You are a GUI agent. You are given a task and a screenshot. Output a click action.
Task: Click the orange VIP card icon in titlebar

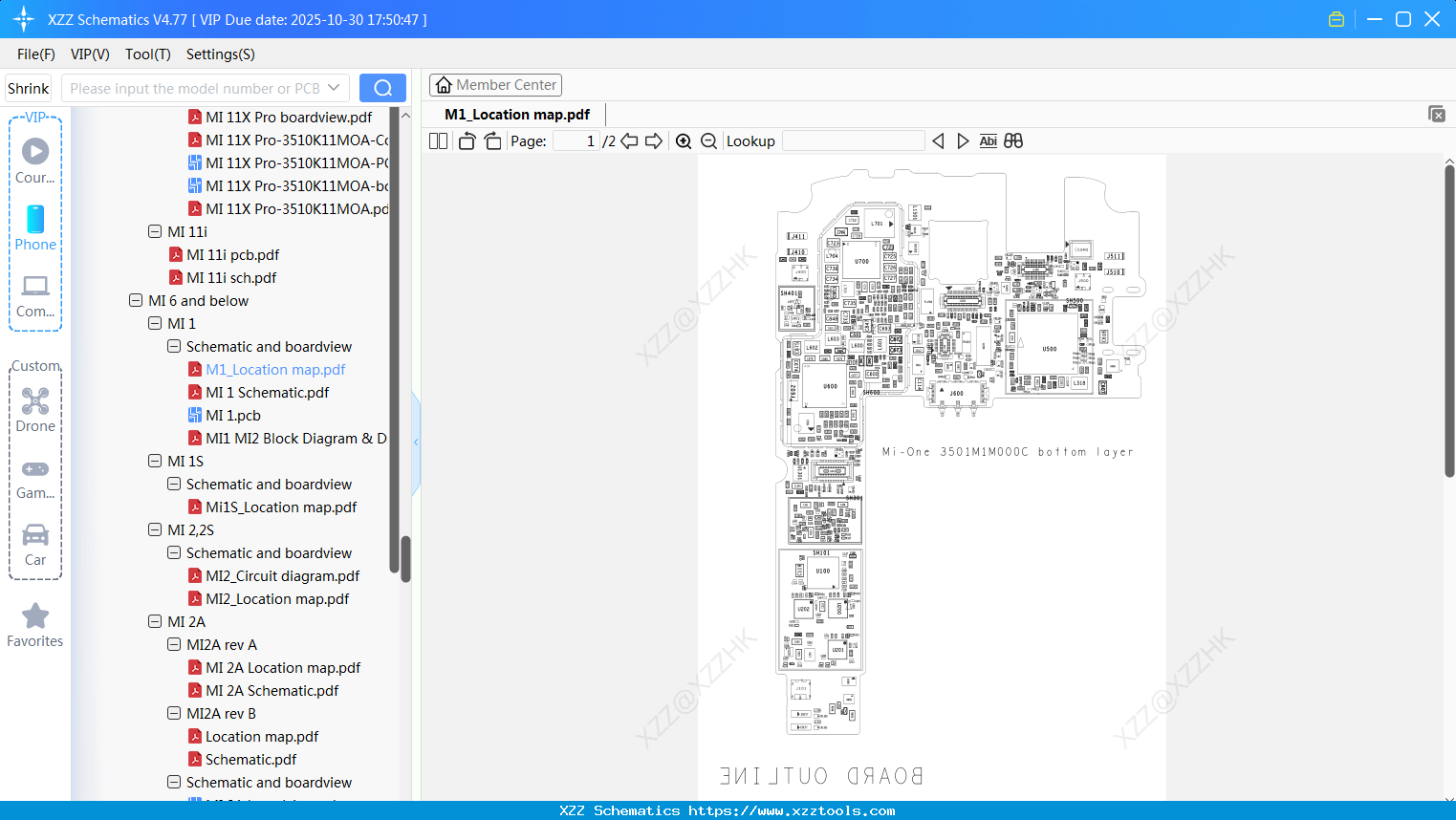[1336, 18]
